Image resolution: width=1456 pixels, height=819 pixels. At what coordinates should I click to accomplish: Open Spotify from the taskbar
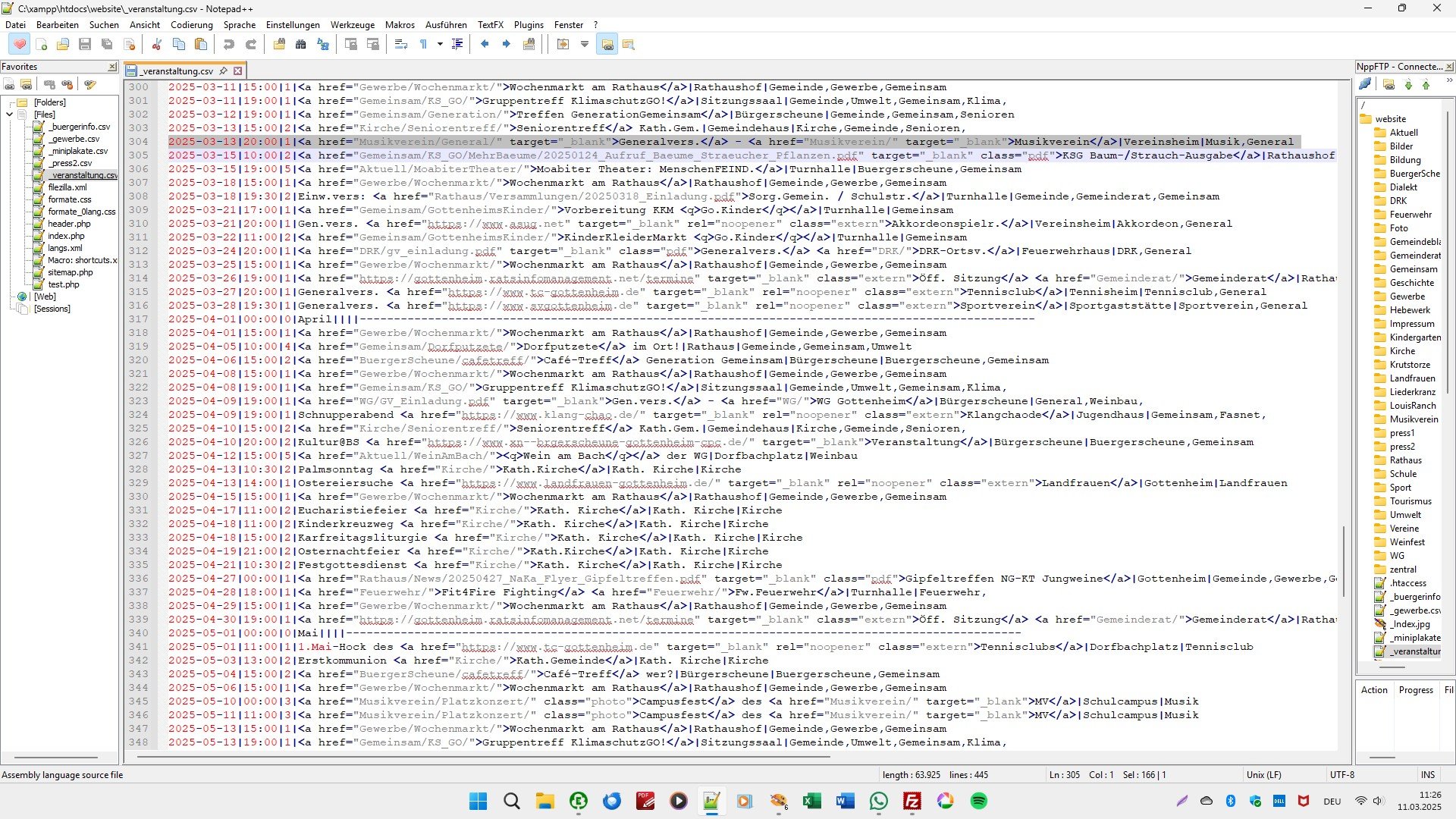[x=979, y=802]
